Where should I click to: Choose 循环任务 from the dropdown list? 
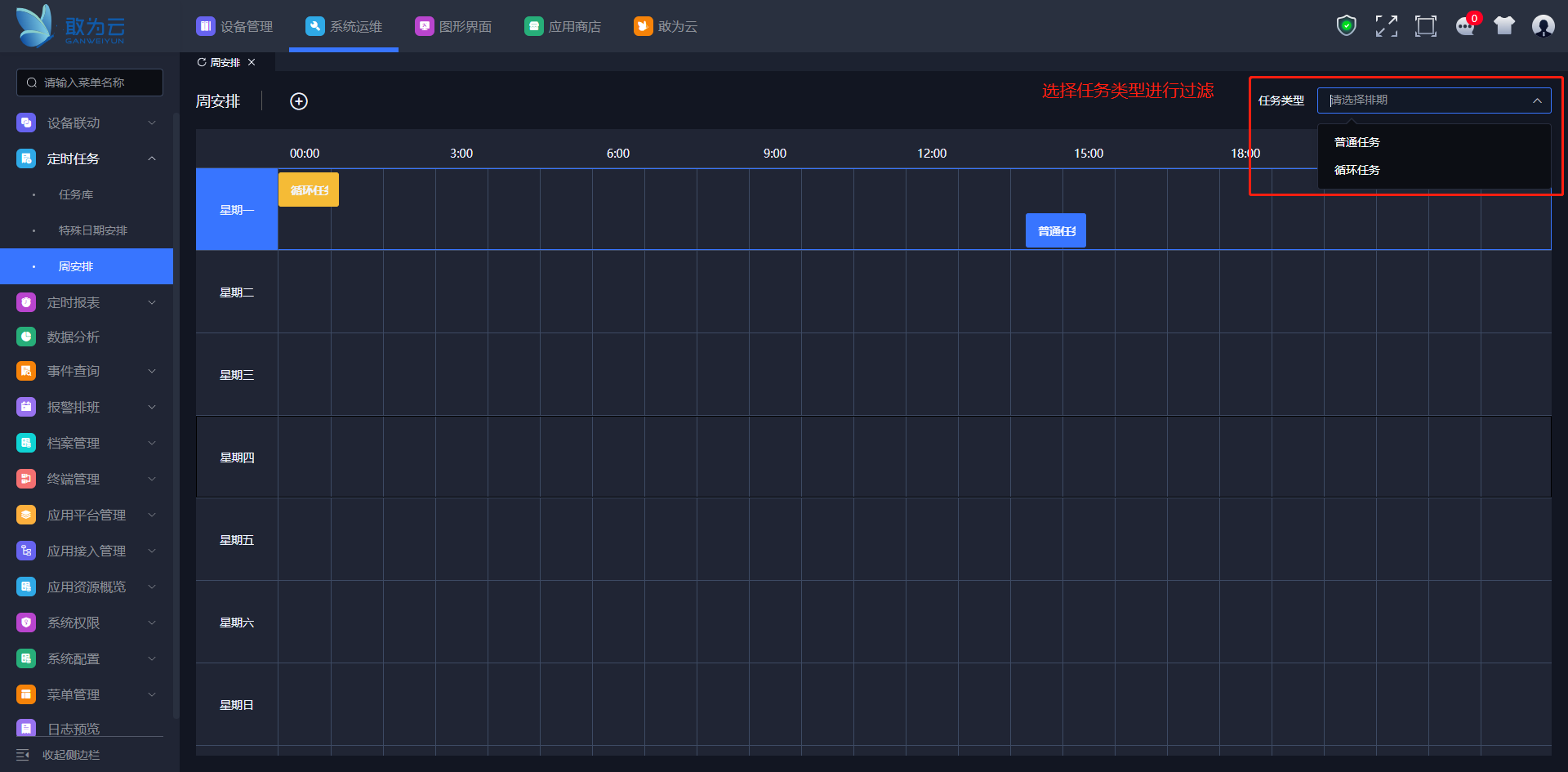[x=1357, y=170]
